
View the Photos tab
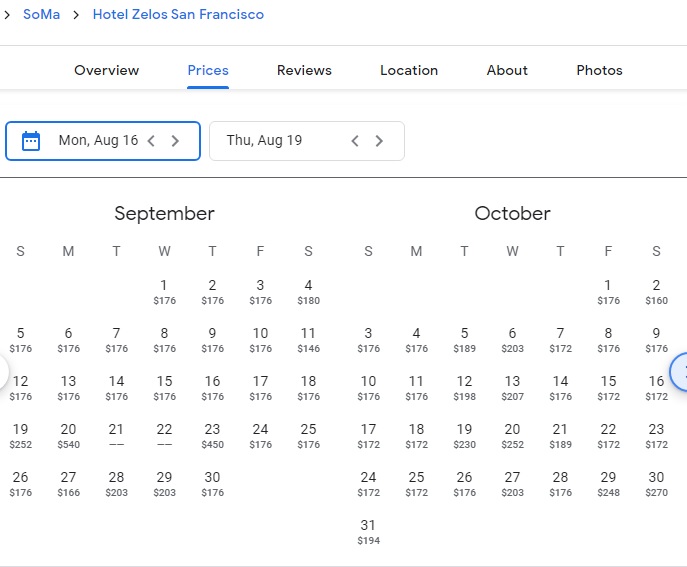(x=599, y=70)
